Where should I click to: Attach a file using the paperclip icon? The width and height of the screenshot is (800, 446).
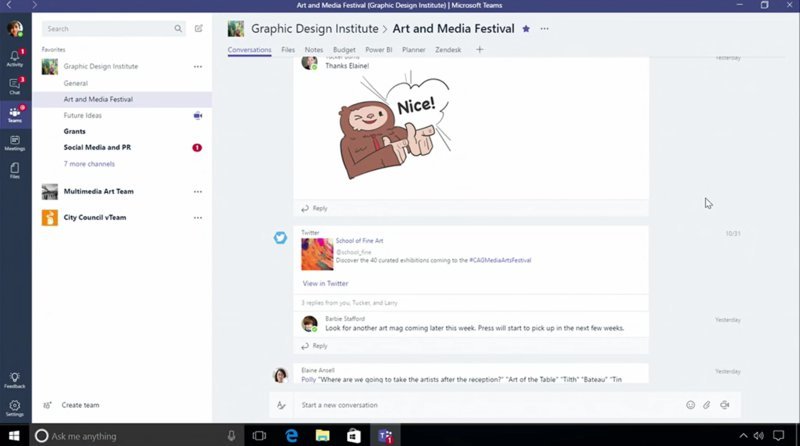click(707, 405)
